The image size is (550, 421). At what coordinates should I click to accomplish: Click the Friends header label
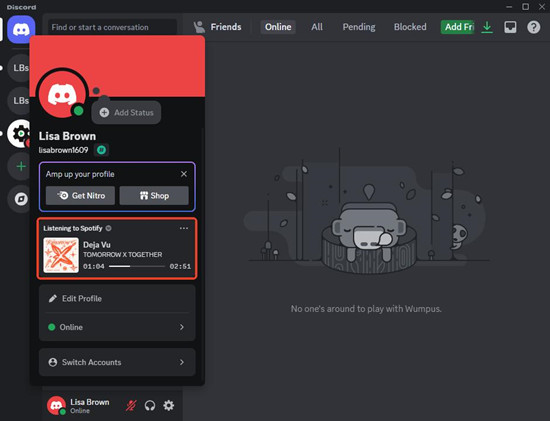click(x=226, y=27)
